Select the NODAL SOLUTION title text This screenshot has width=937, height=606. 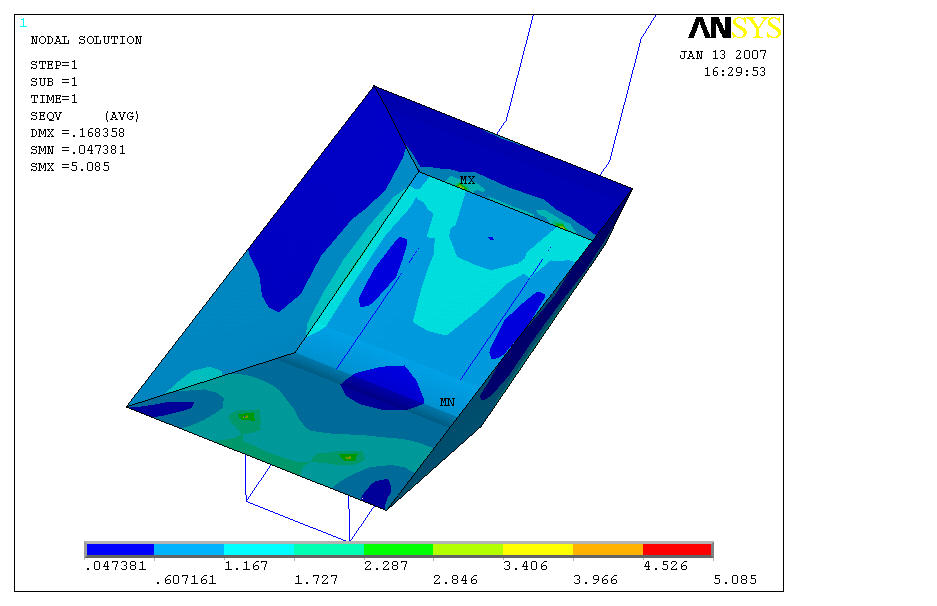click(x=86, y=41)
